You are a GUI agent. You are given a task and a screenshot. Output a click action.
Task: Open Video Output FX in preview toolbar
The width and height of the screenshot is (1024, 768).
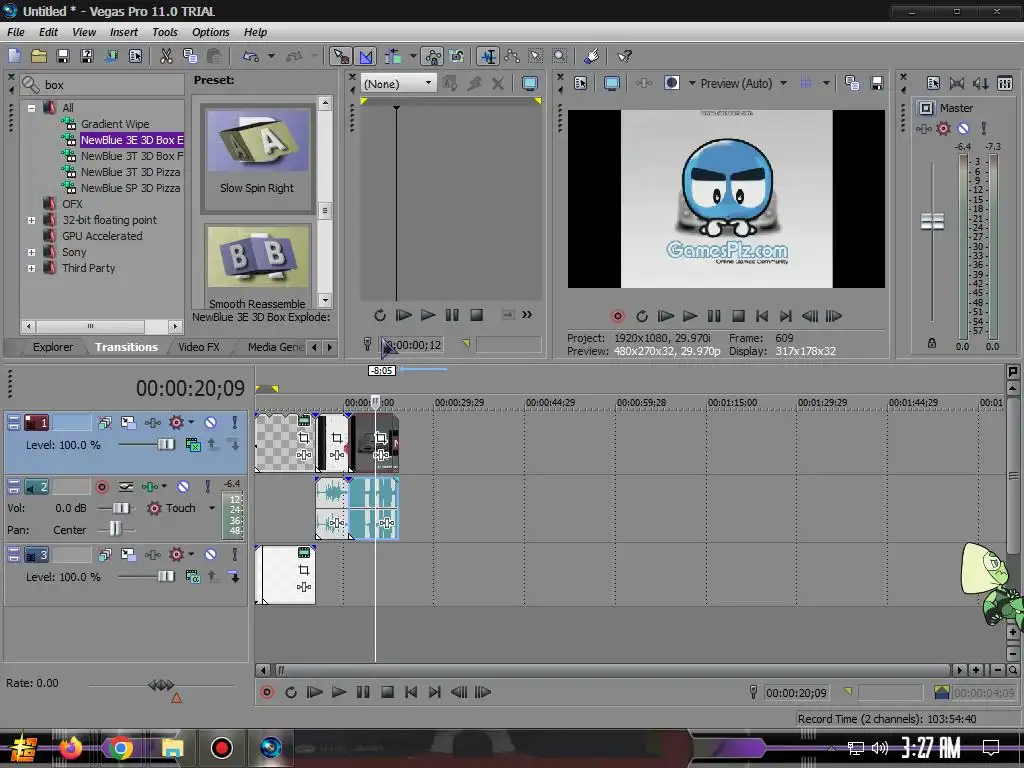pyautogui.click(x=644, y=83)
